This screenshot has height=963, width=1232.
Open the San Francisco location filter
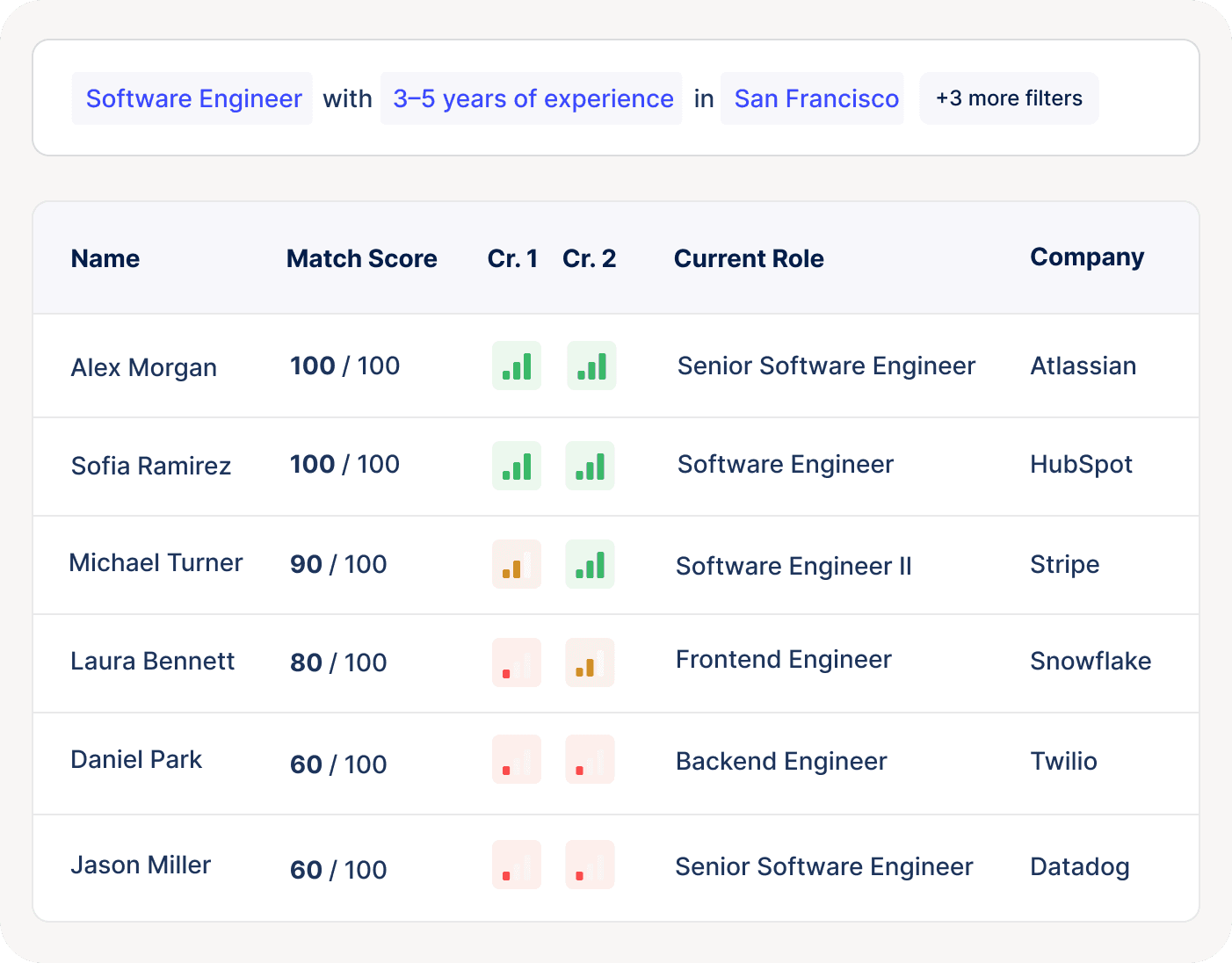pyautogui.click(x=815, y=98)
